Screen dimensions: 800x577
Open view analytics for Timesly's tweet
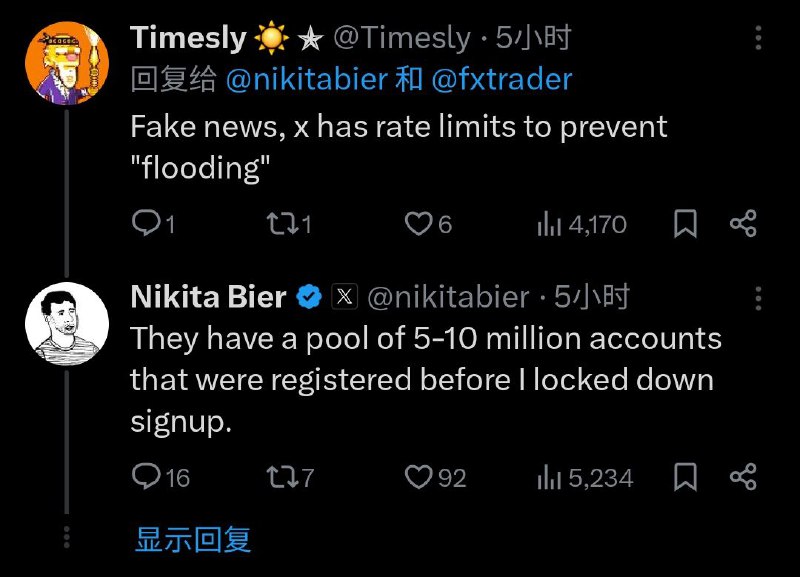coord(549,224)
